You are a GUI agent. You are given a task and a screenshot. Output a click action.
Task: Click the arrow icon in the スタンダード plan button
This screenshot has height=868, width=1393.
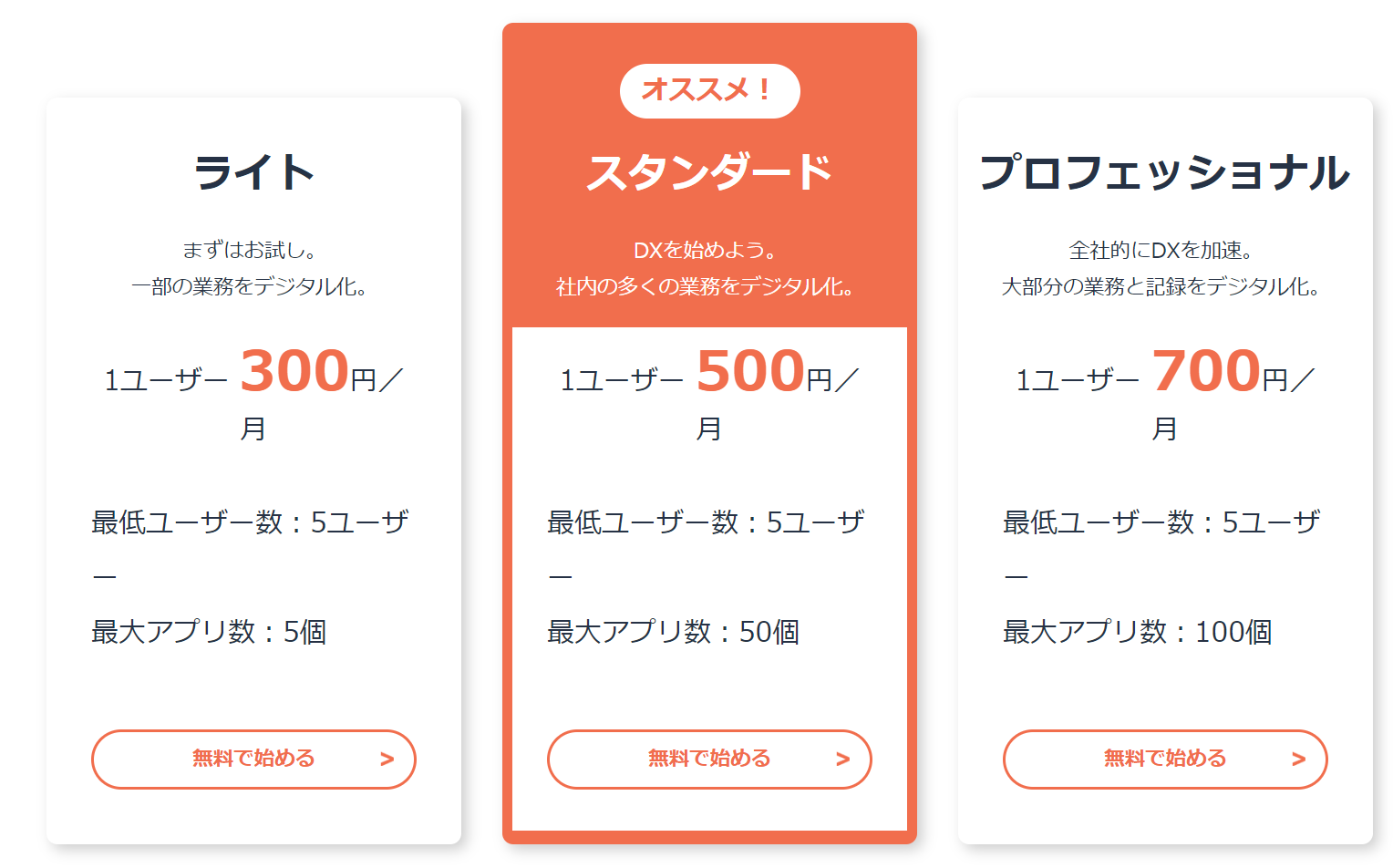click(843, 759)
